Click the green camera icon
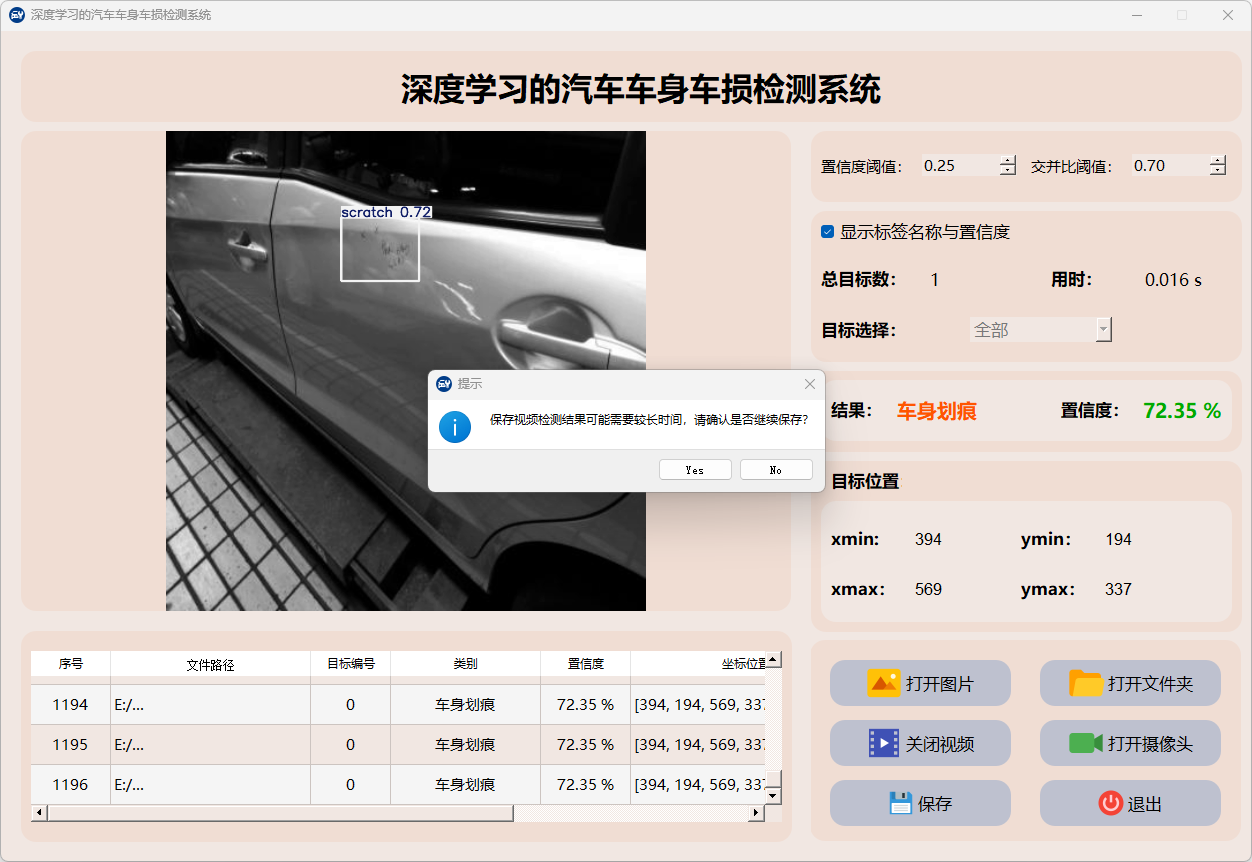1252x862 pixels. [x=1085, y=743]
